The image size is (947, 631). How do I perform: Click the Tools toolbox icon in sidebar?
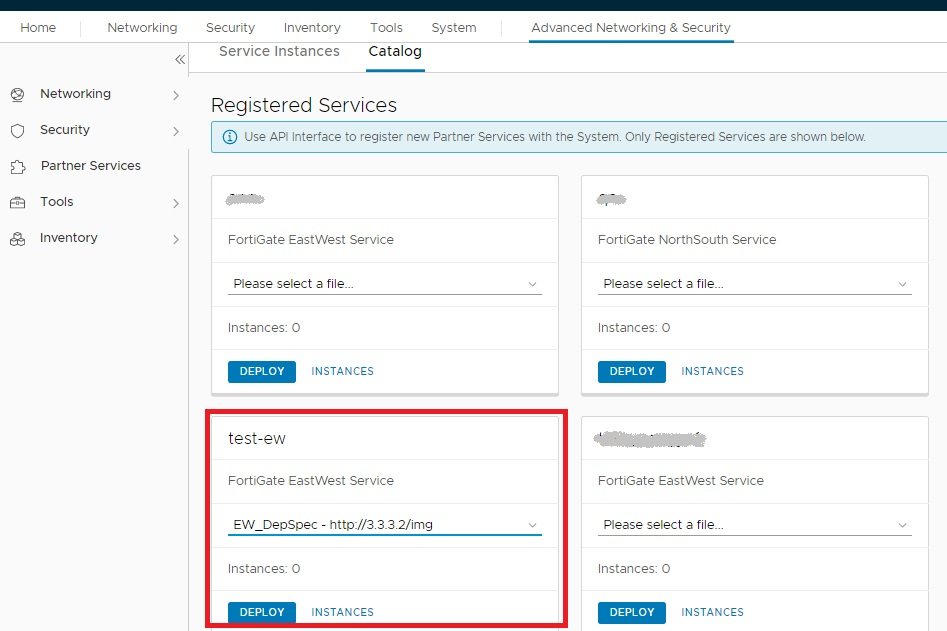[x=18, y=203]
